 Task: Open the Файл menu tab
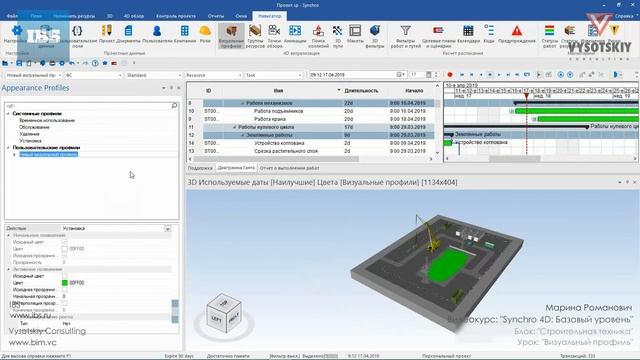(12, 16)
